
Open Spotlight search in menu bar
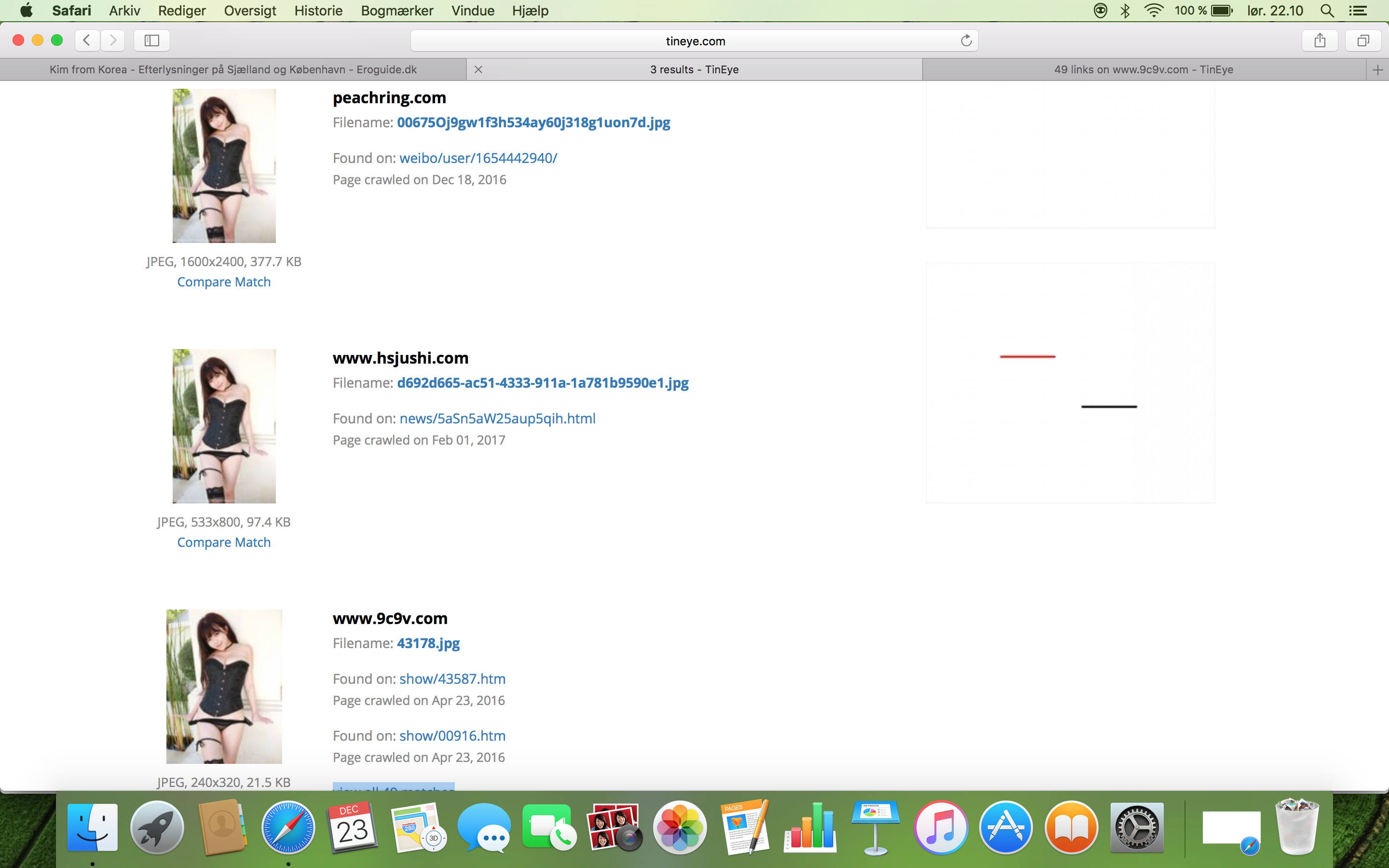1326,10
